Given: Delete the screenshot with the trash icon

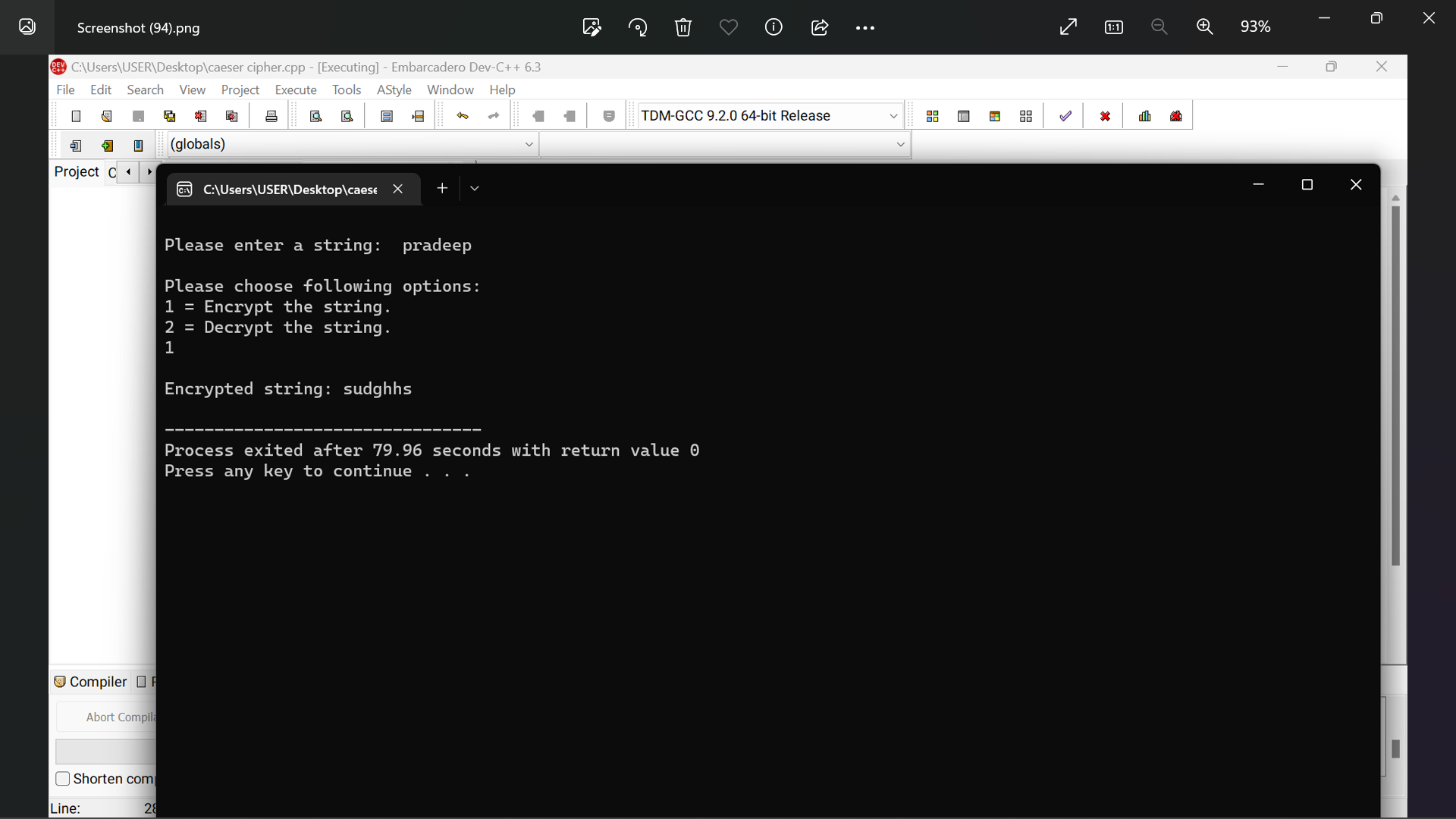Looking at the screenshot, I should pyautogui.click(x=682, y=27).
